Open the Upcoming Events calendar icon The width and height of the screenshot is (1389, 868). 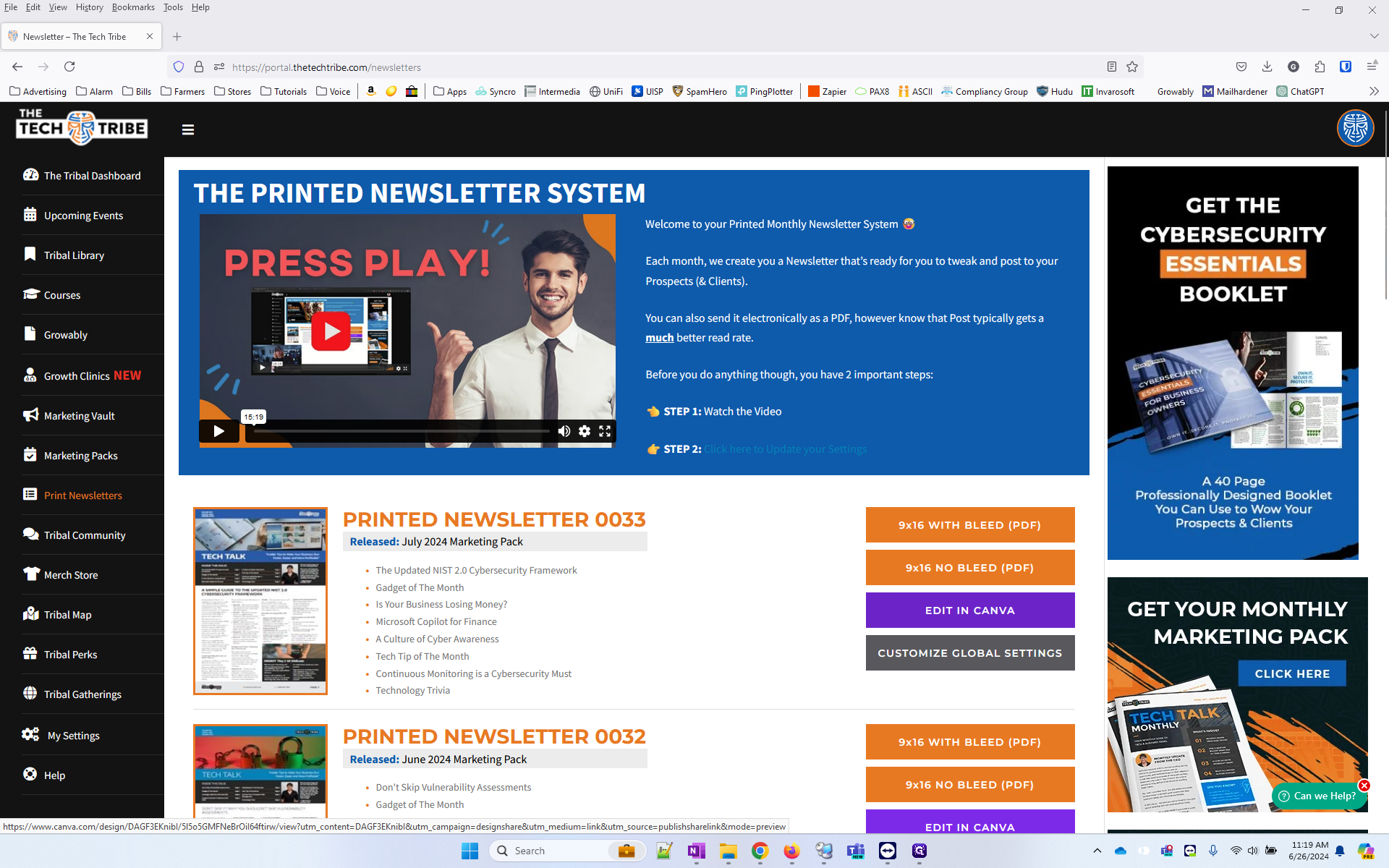click(x=30, y=215)
